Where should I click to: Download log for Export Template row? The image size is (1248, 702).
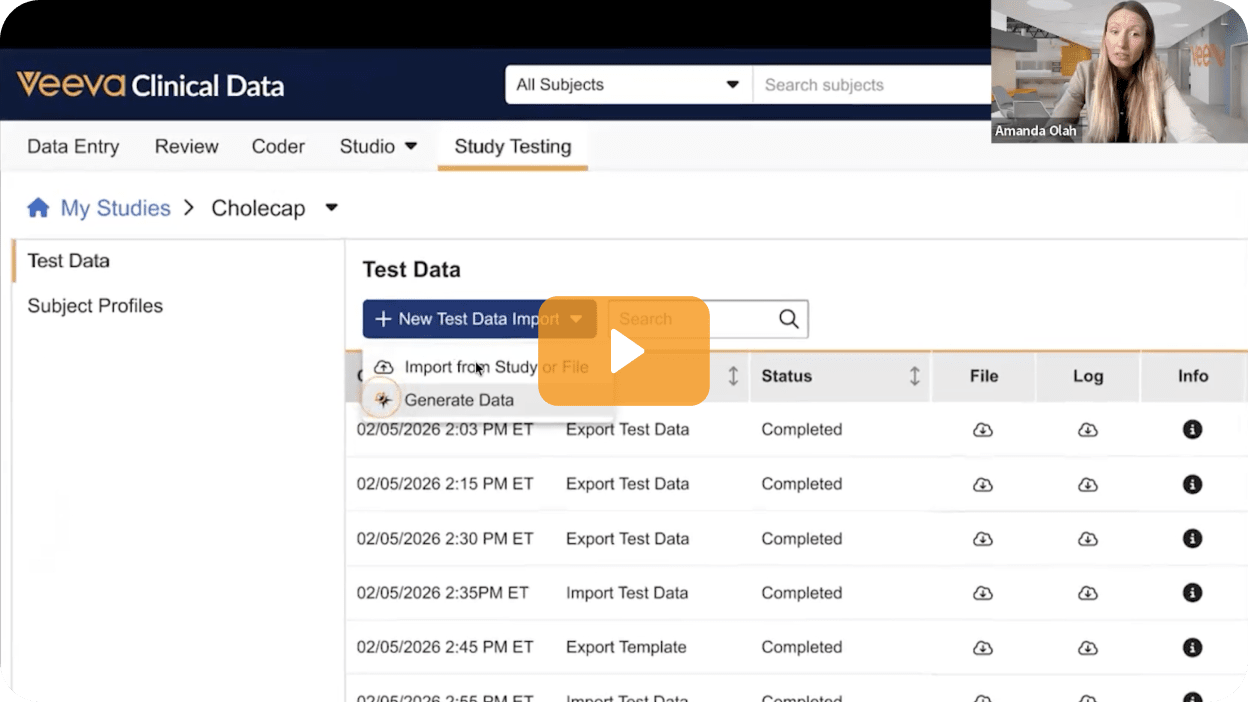(1087, 647)
